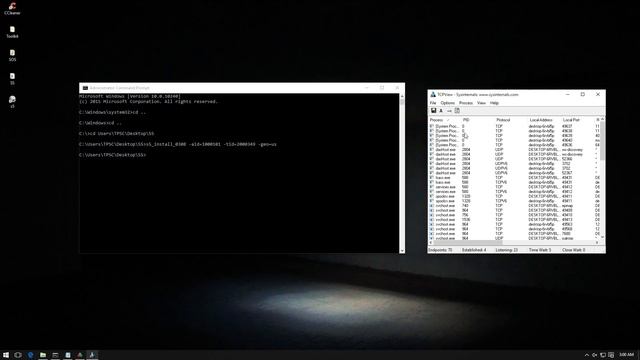Click the Time Wait count in status bar
This screenshot has height=360, width=640.
tap(540, 250)
